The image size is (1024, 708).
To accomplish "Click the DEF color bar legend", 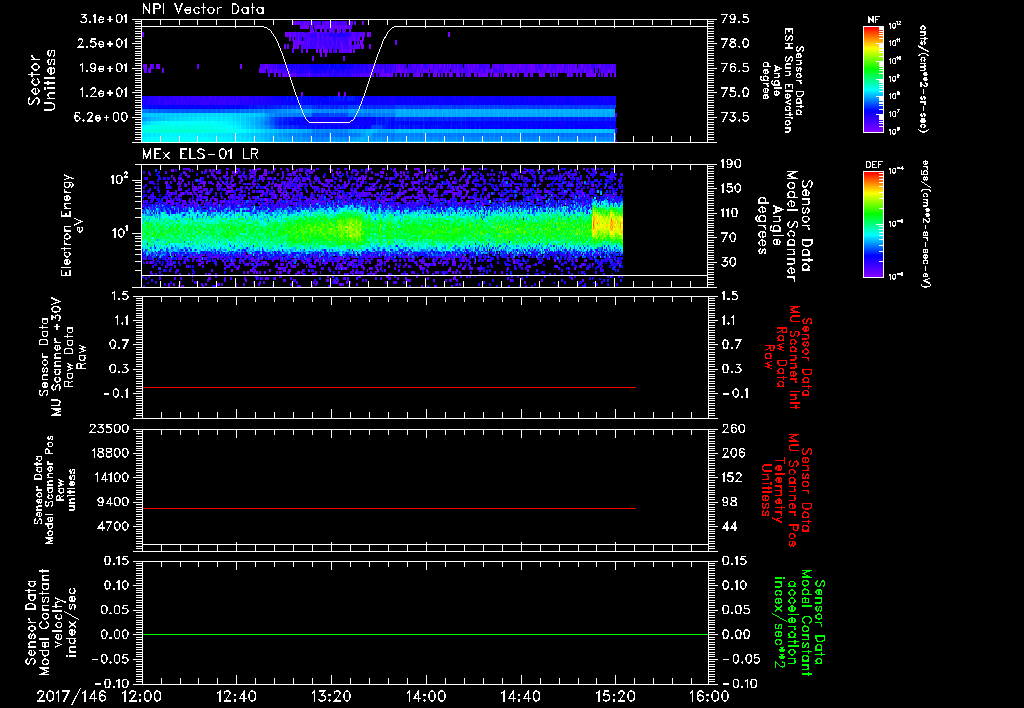I will [874, 224].
